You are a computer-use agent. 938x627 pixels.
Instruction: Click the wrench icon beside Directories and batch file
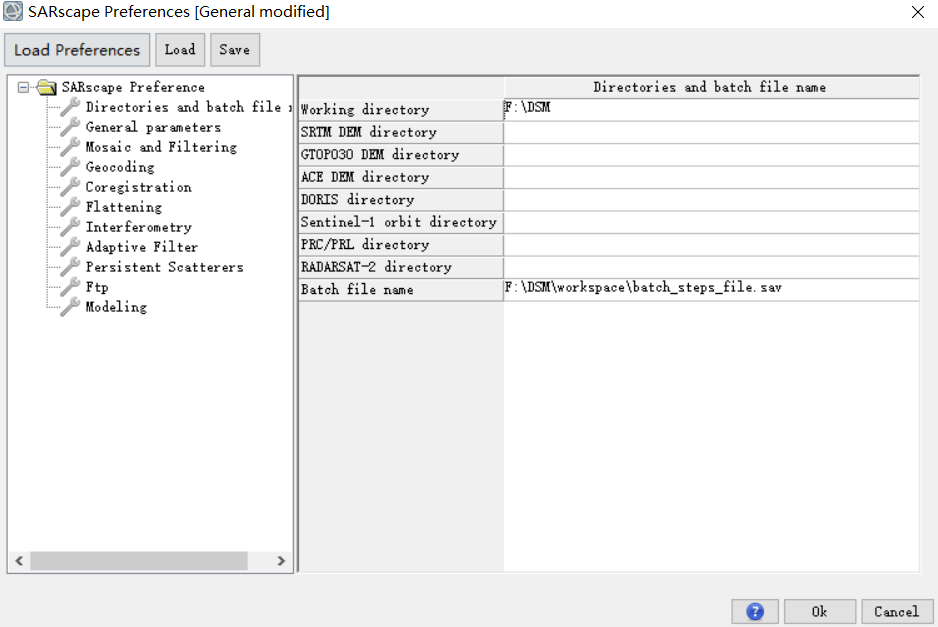70,106
